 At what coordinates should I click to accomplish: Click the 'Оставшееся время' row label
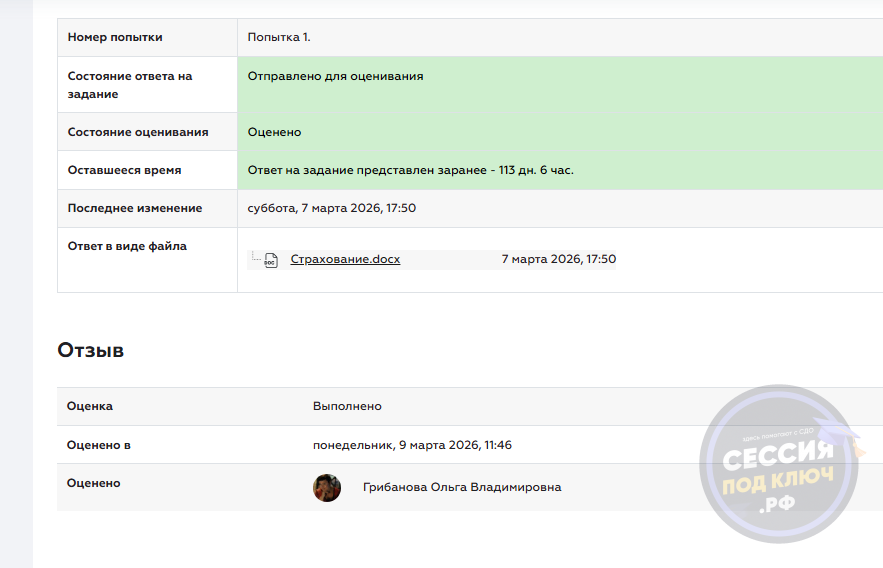124,170
